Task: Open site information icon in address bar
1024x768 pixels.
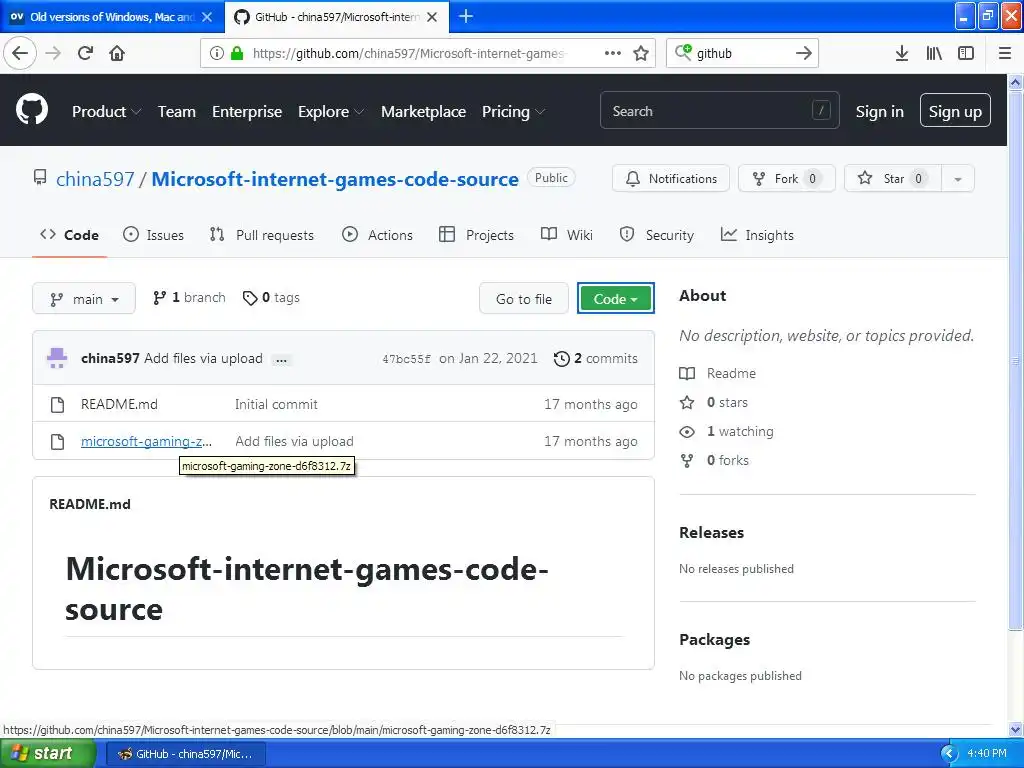Action: pos(217,53)
